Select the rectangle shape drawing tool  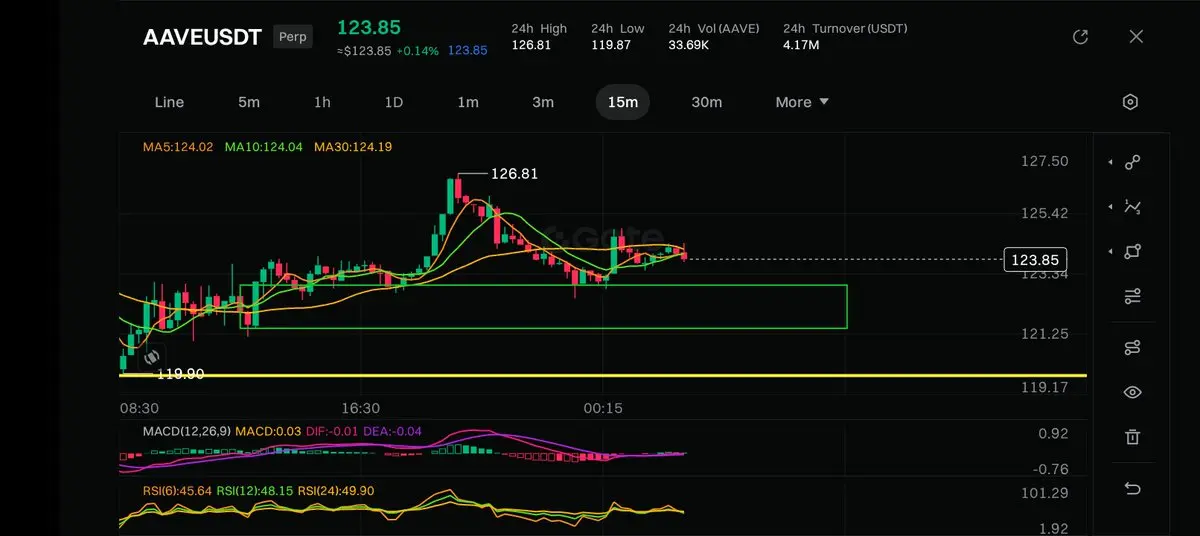[x=1133, y=252]
